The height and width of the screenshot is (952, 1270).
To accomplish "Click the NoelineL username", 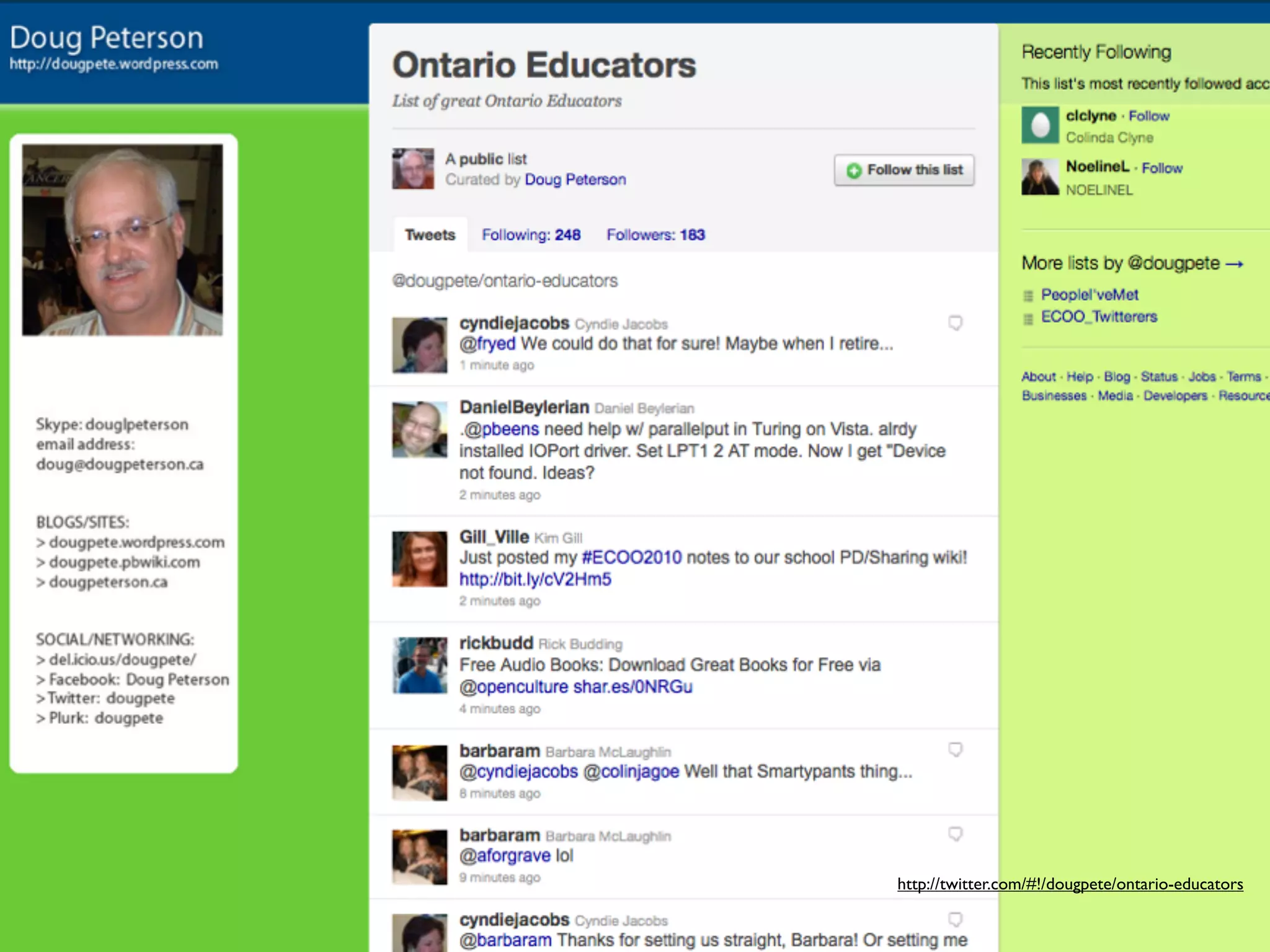I will pos(1097,167).
